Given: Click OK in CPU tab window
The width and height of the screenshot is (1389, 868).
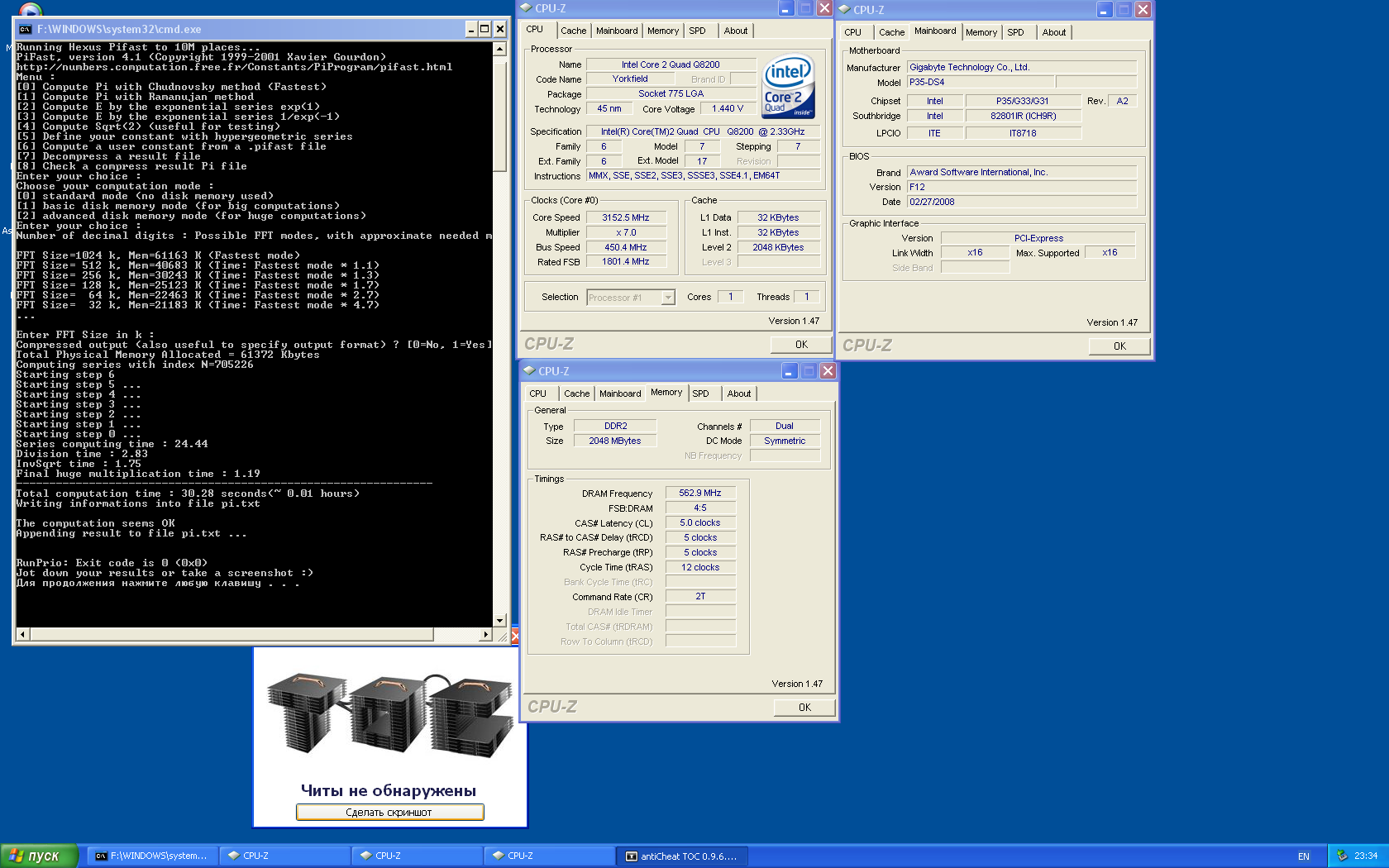Looking at the screenshot, I should 801,345.
